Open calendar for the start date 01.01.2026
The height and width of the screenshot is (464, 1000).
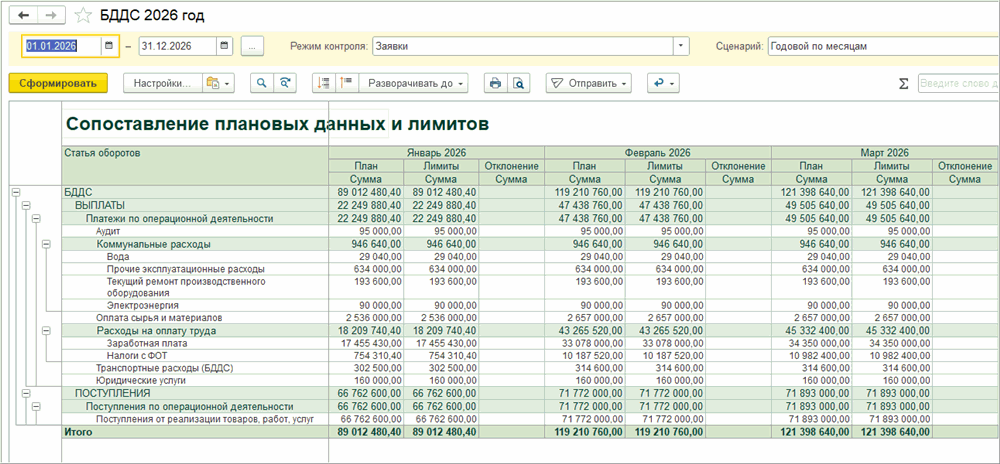[x=109, y=46]
